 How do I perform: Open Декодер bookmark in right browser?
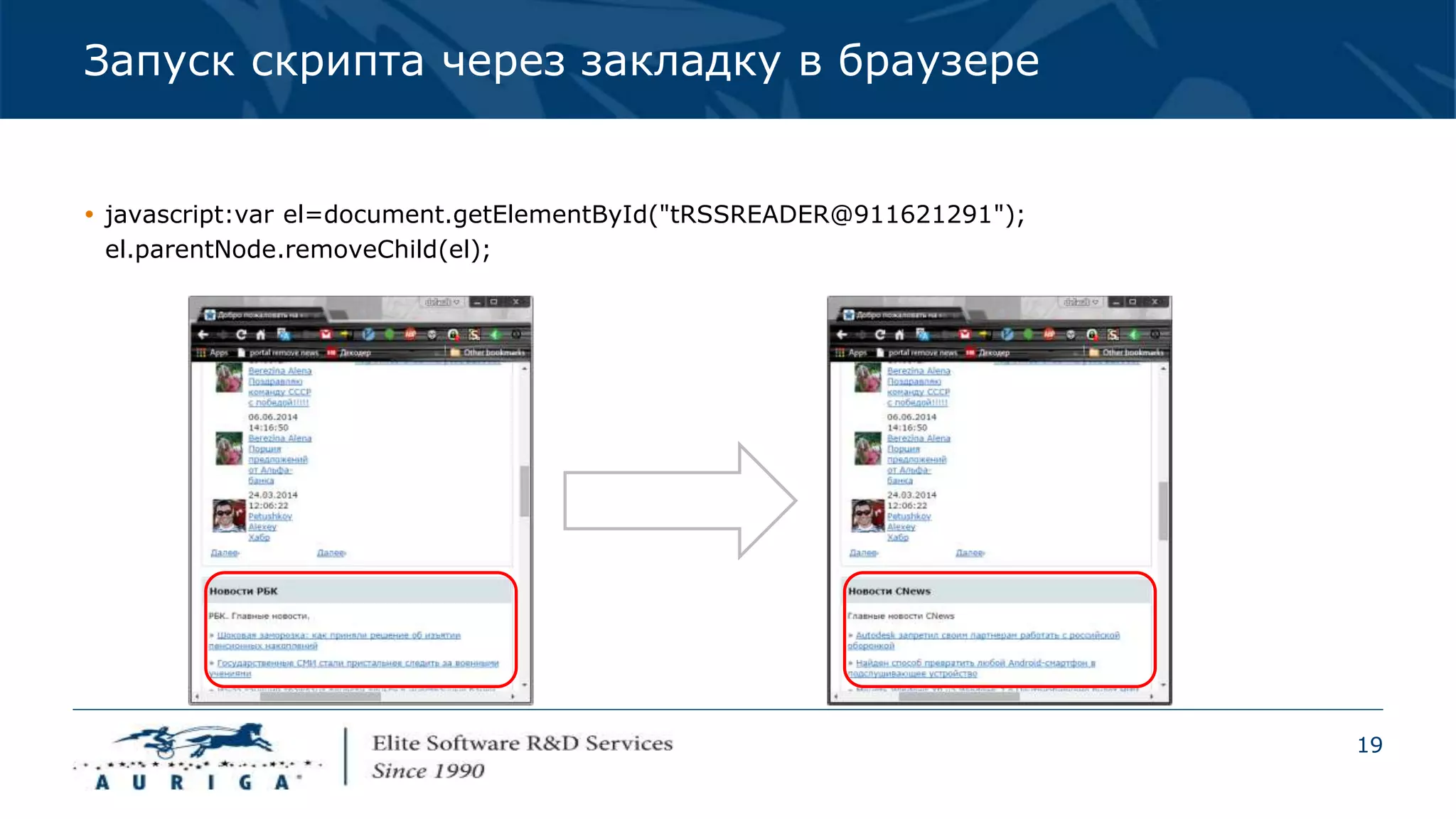[988, 353]
